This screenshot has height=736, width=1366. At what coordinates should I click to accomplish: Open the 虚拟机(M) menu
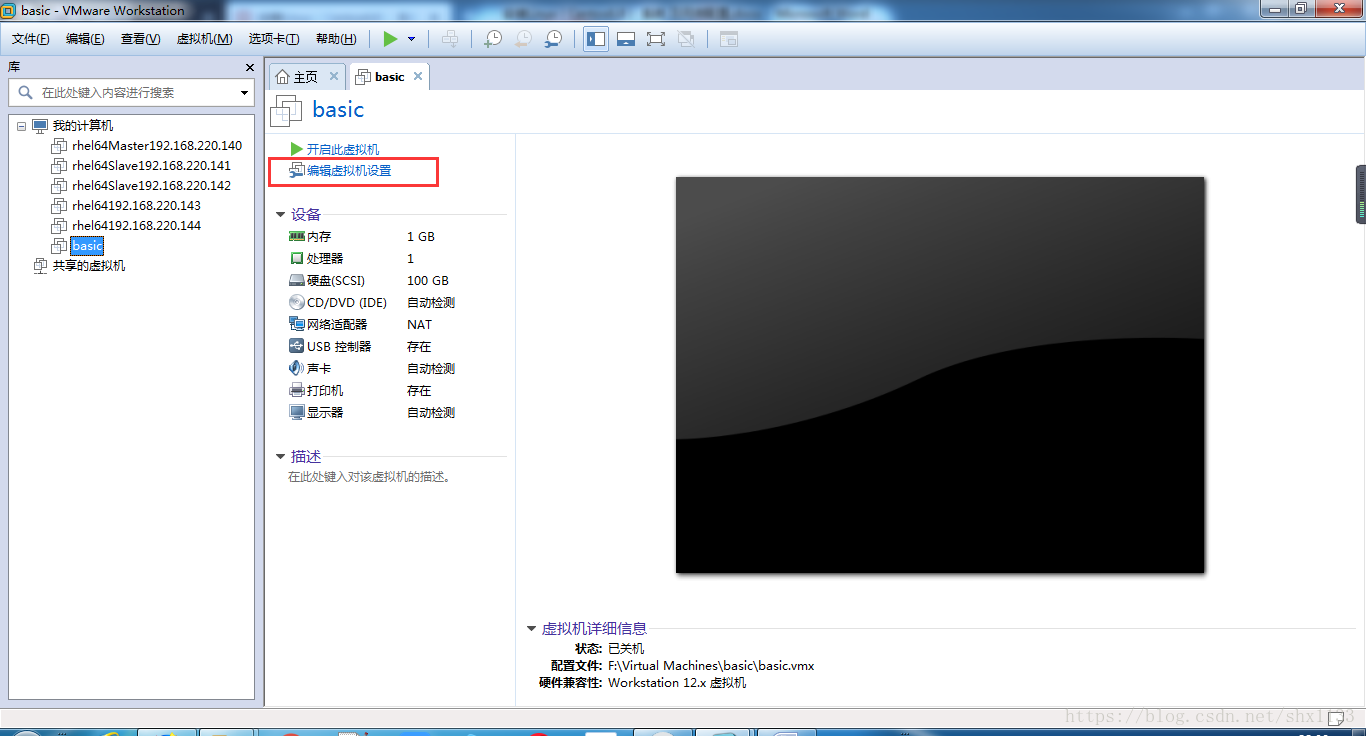coord(204,39)
